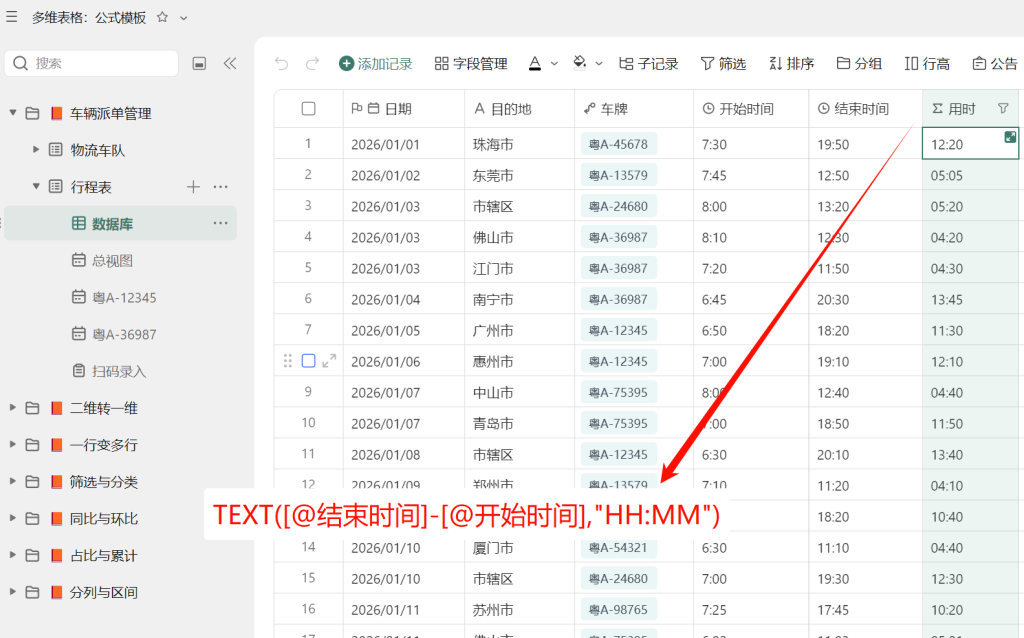The width and height of the screenshot is (1024, 638).
Task: Click the 搜索 search field
Action: pos(91,63)
